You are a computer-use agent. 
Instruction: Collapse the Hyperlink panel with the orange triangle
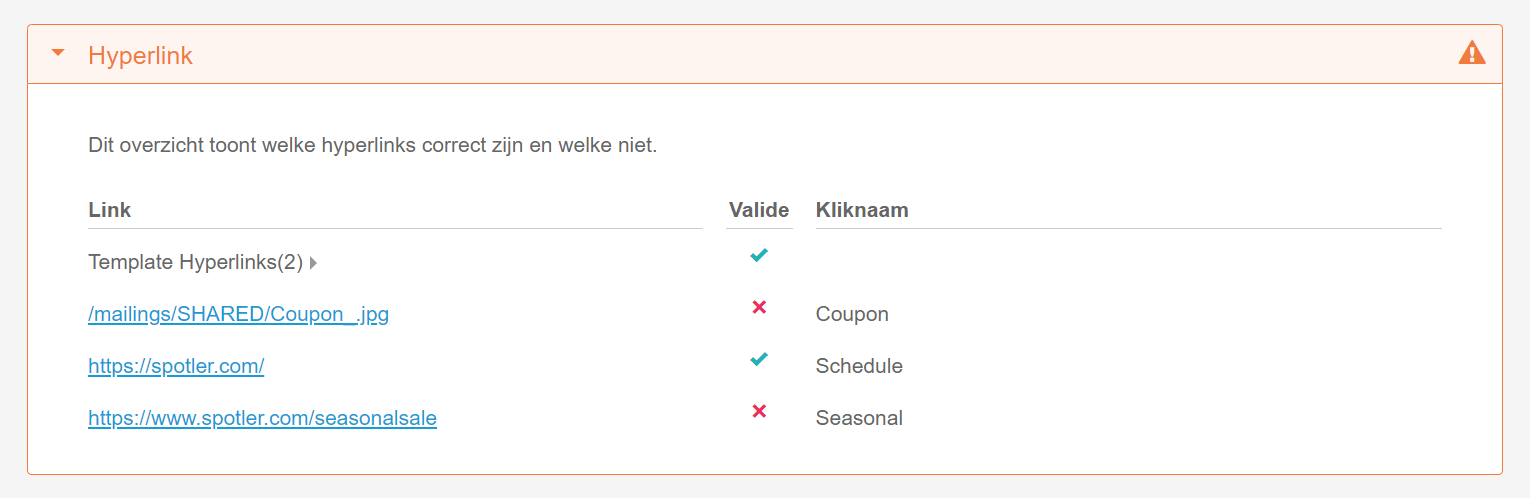pyautogui.click(x=58, y=54)
